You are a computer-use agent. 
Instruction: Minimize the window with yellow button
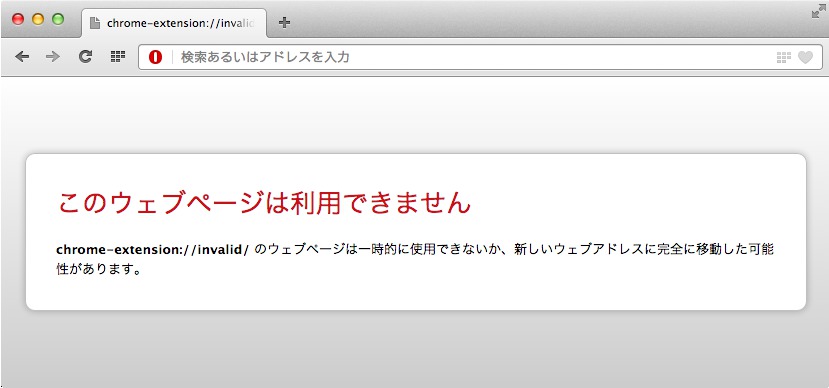click(38, 19)
